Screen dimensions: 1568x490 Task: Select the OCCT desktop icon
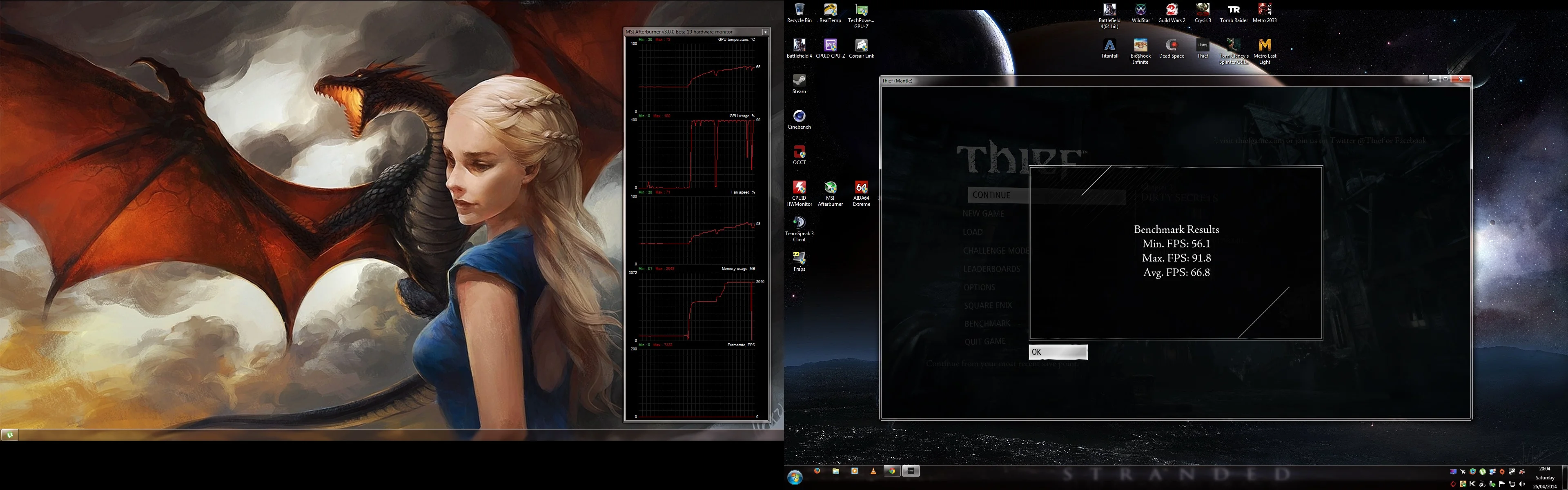[x=799, y=155]
